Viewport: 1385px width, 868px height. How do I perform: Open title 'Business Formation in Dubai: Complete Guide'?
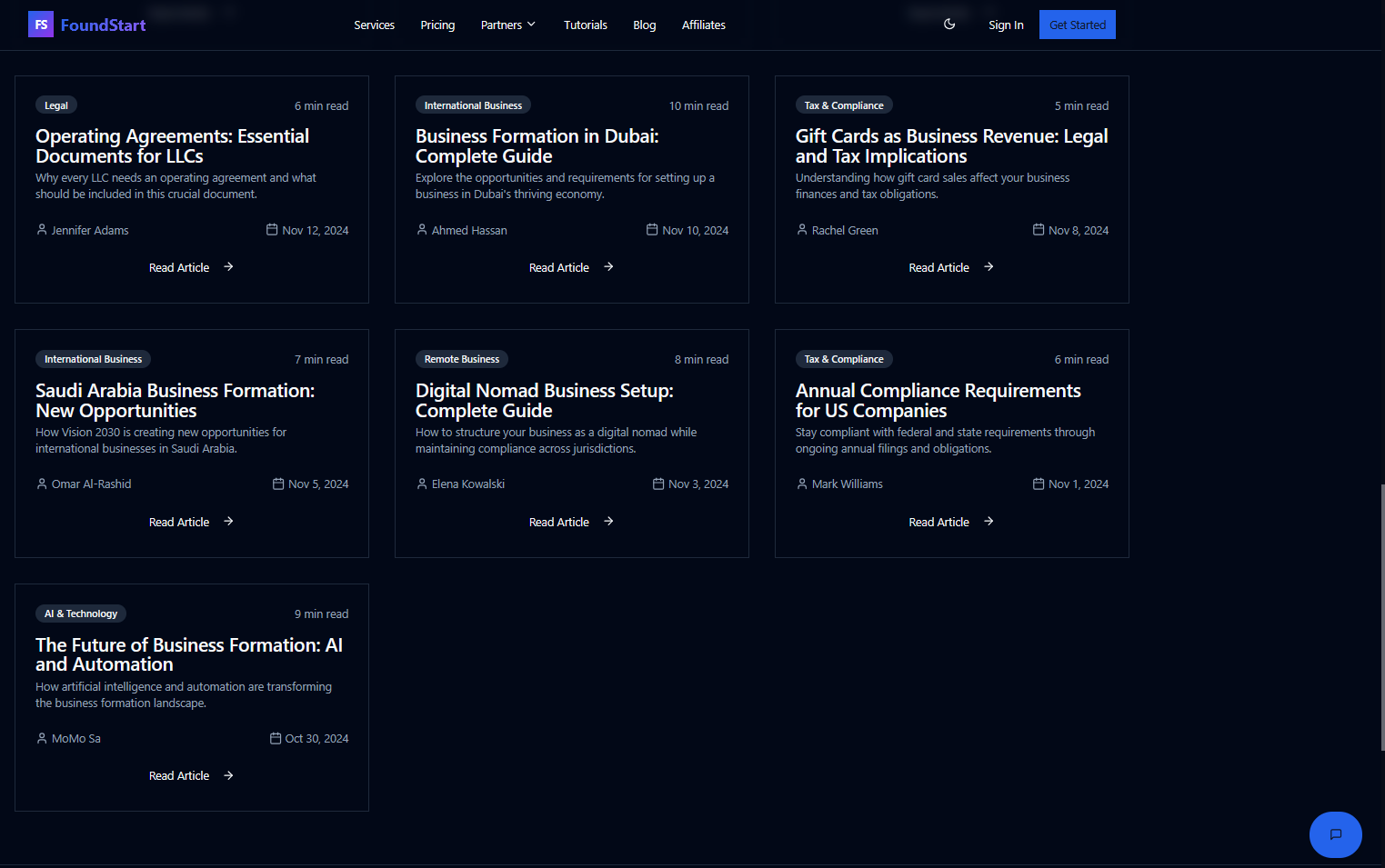point(537,146)
